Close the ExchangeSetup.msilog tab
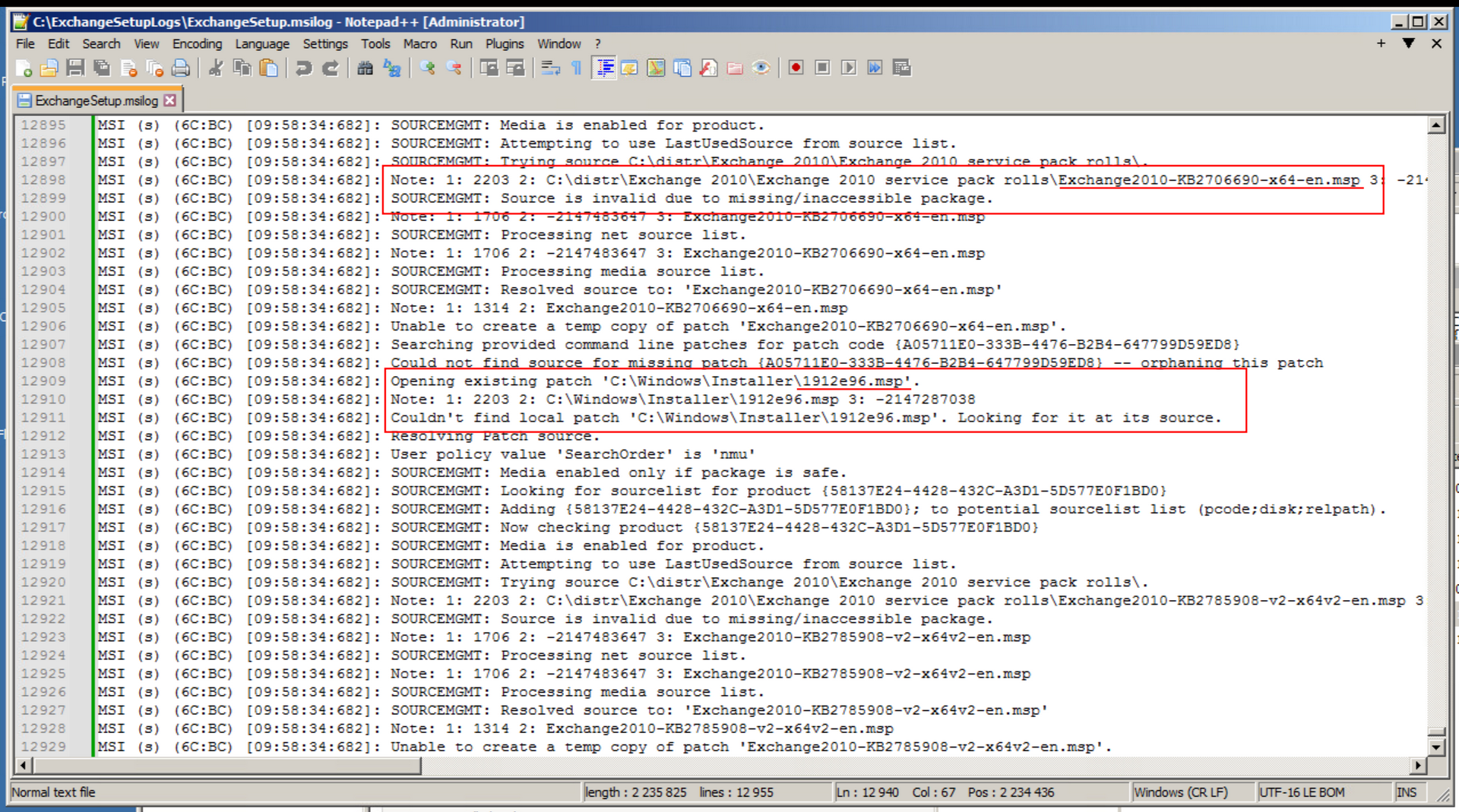Screen dimensions: 1459x812 click(170, 100)
